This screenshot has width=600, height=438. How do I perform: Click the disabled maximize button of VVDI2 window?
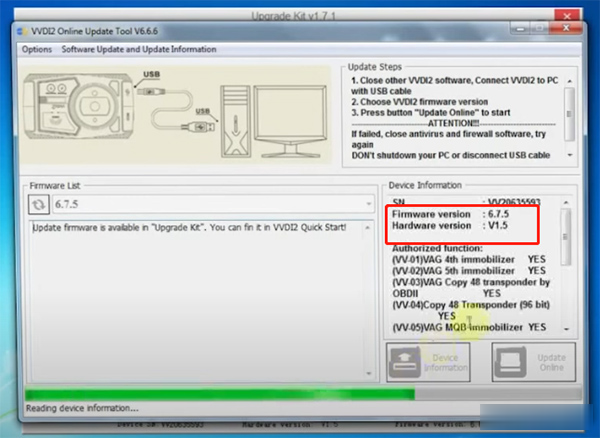click(539, 28)
